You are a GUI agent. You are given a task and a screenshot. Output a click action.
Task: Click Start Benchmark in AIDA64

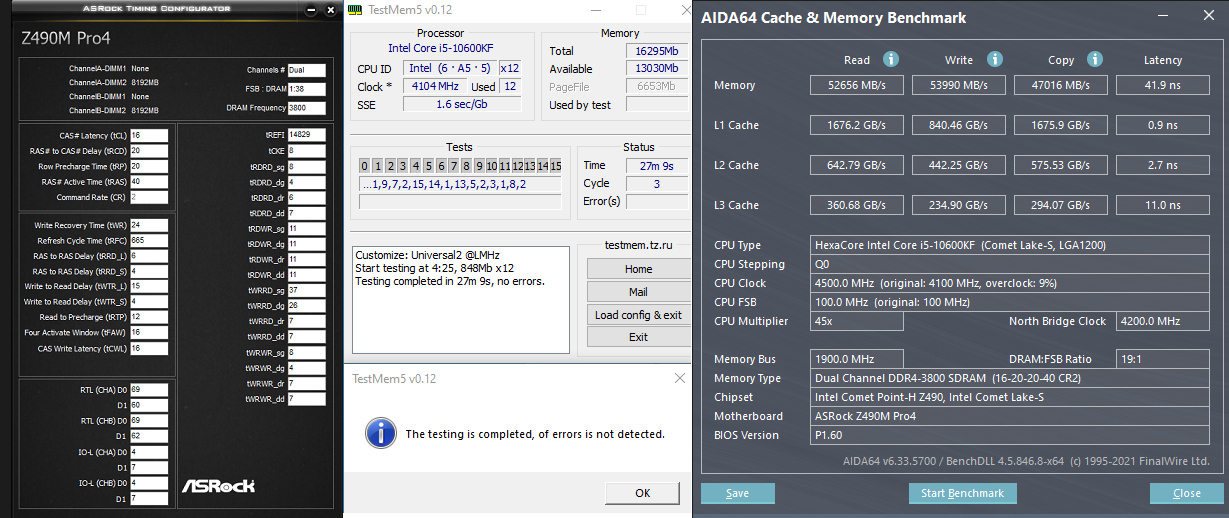(x=962, y=493)
